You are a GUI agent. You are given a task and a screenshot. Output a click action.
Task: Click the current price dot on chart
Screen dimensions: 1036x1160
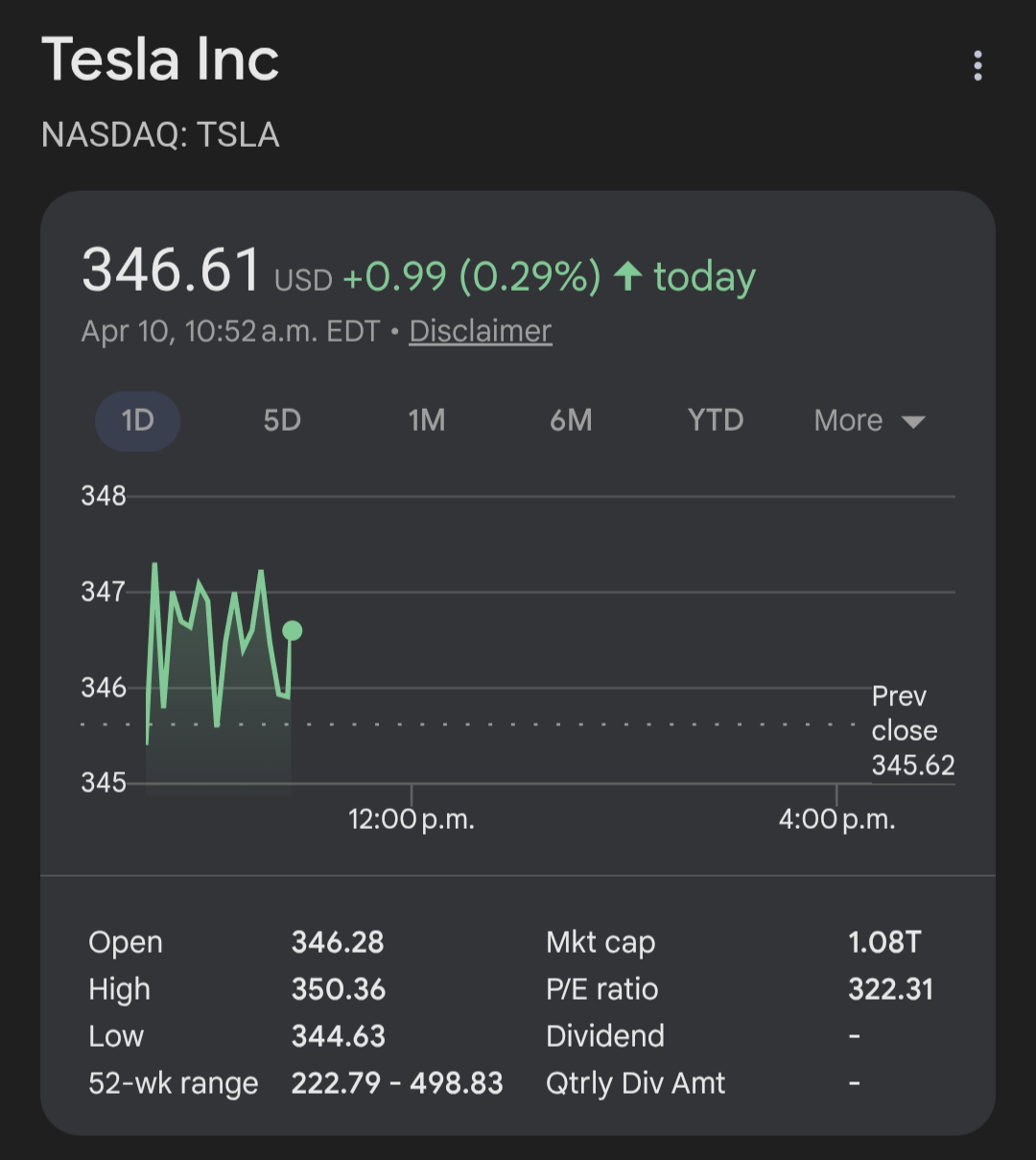(x=293, y=630)
